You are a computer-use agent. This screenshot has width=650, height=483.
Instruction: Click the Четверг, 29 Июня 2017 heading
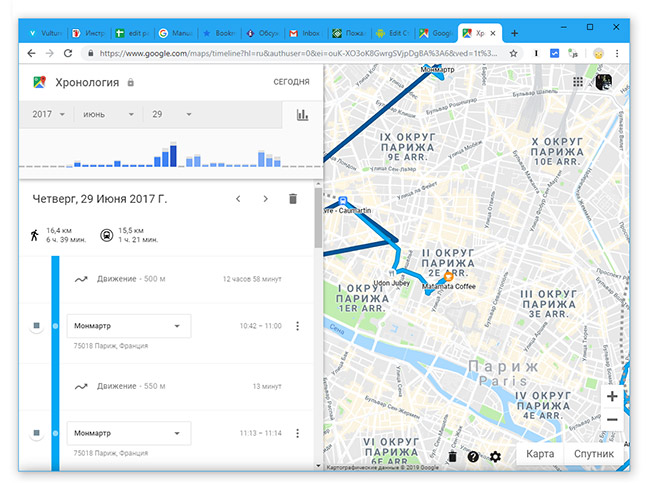(x=100, y=199)
